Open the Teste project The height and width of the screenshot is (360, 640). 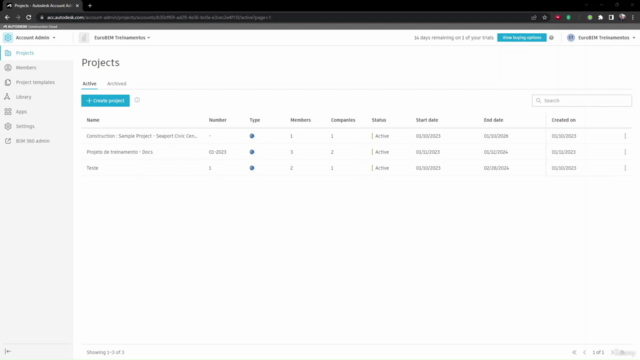[92, 168]
